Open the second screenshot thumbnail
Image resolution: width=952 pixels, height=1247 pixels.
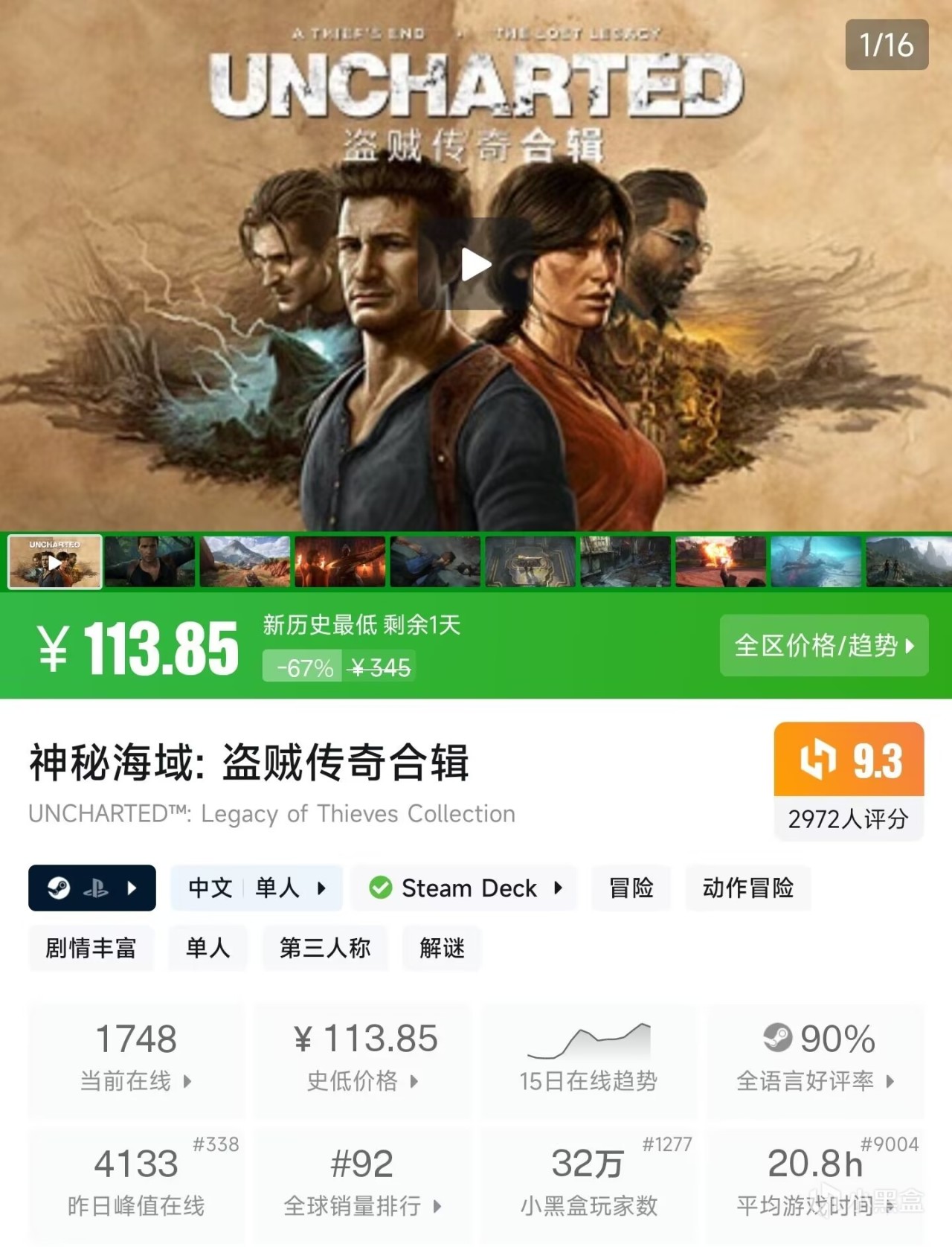150,562
